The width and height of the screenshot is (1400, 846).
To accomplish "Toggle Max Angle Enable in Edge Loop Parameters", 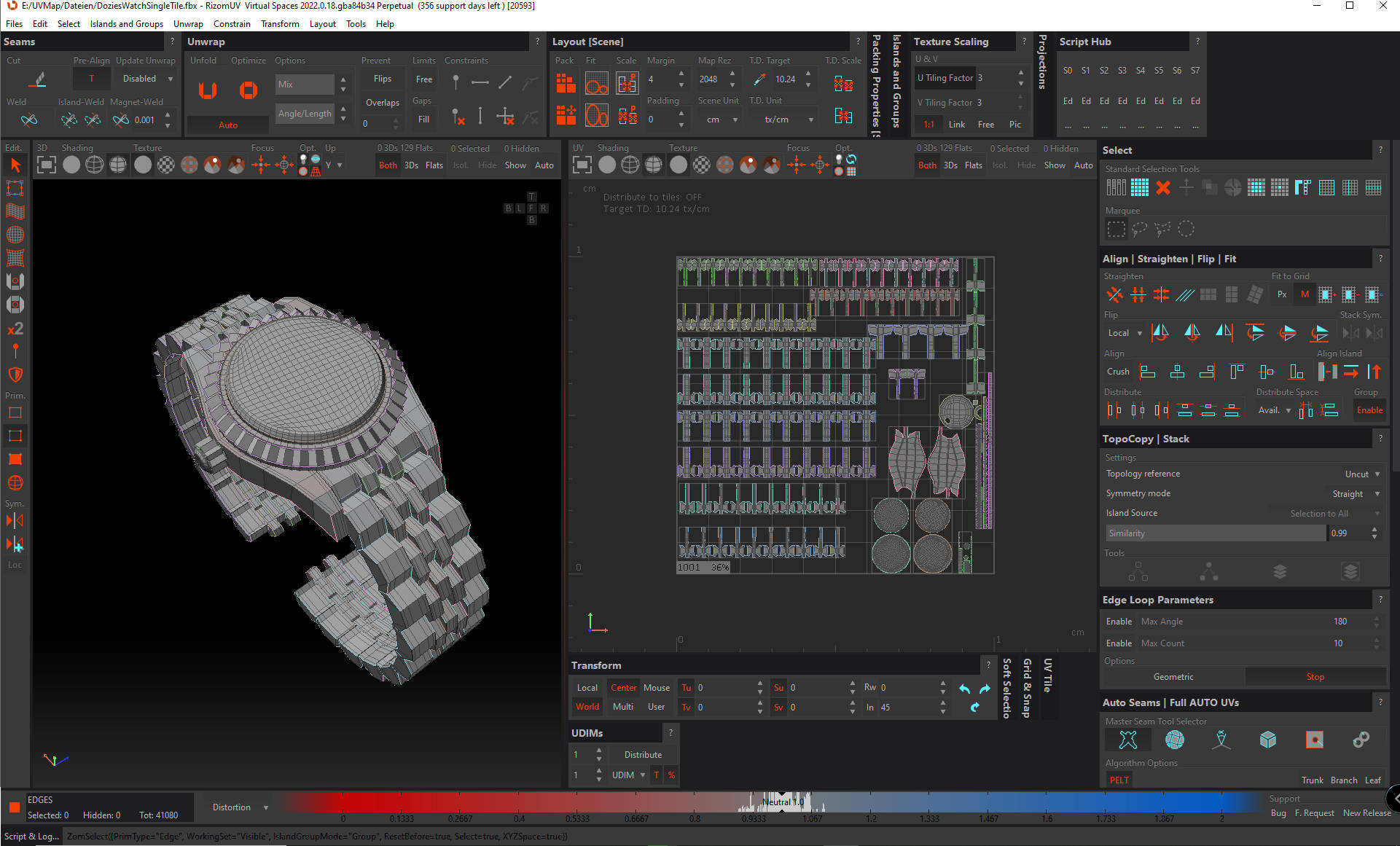I will point(1119,622).
